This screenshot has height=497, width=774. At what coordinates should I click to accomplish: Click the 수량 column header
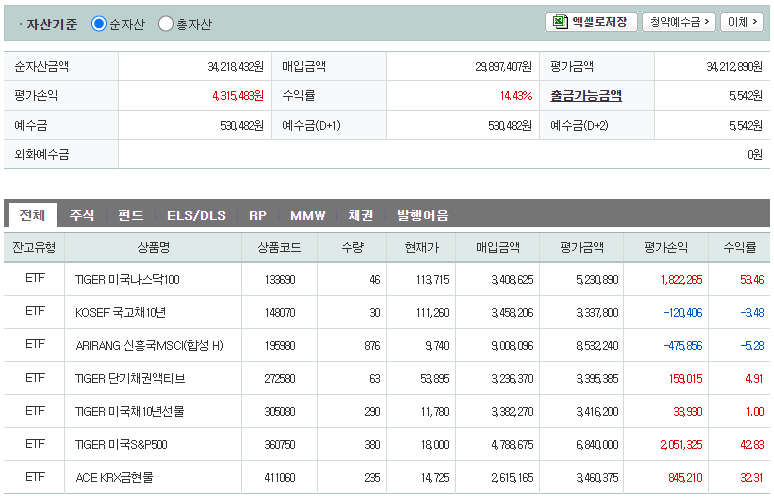(x=352, y=247)
